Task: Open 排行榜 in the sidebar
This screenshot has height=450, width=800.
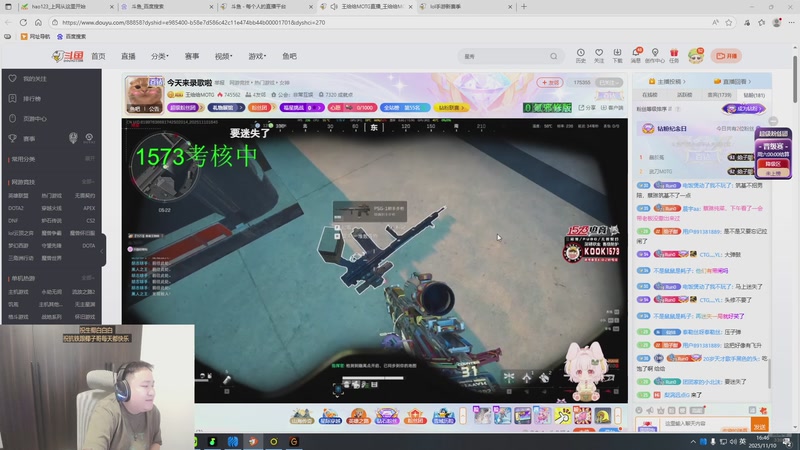Action: [32, 98]
